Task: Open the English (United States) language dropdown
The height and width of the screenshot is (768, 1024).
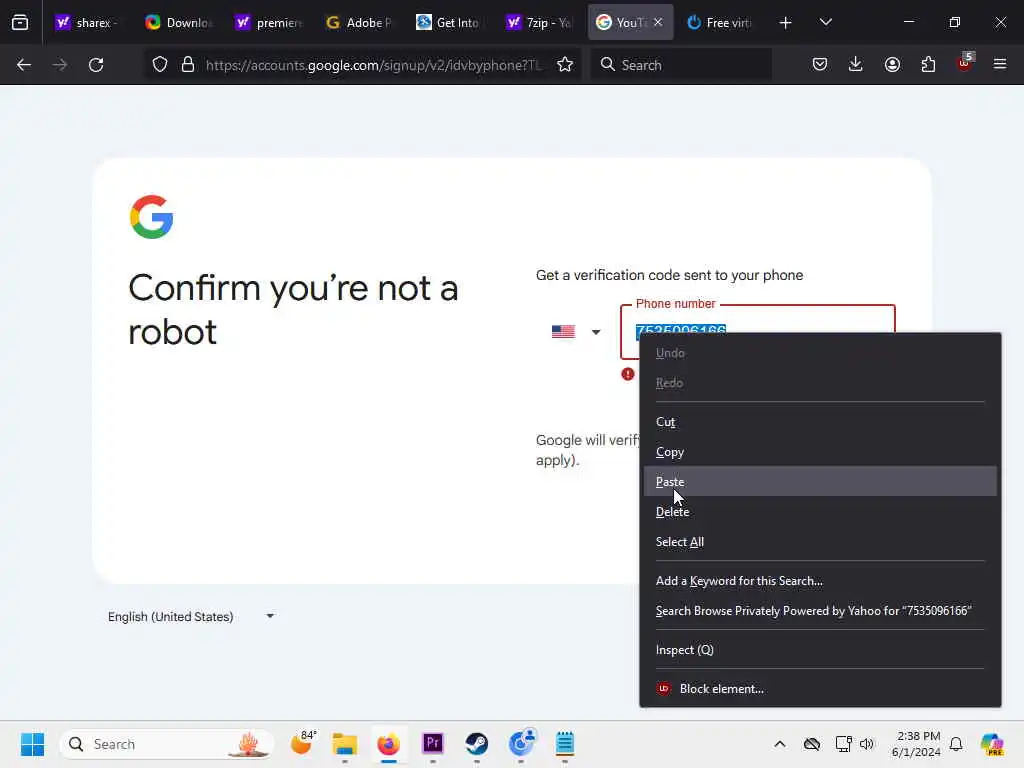Action: point(191,616)
